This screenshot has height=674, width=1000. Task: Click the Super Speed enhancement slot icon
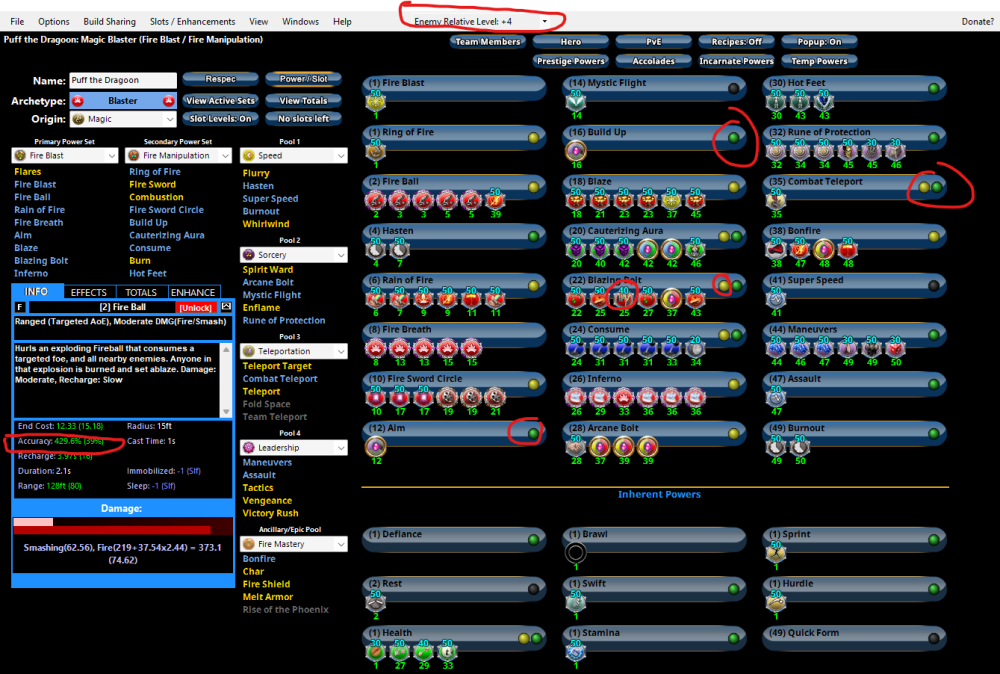coord(774,299)
